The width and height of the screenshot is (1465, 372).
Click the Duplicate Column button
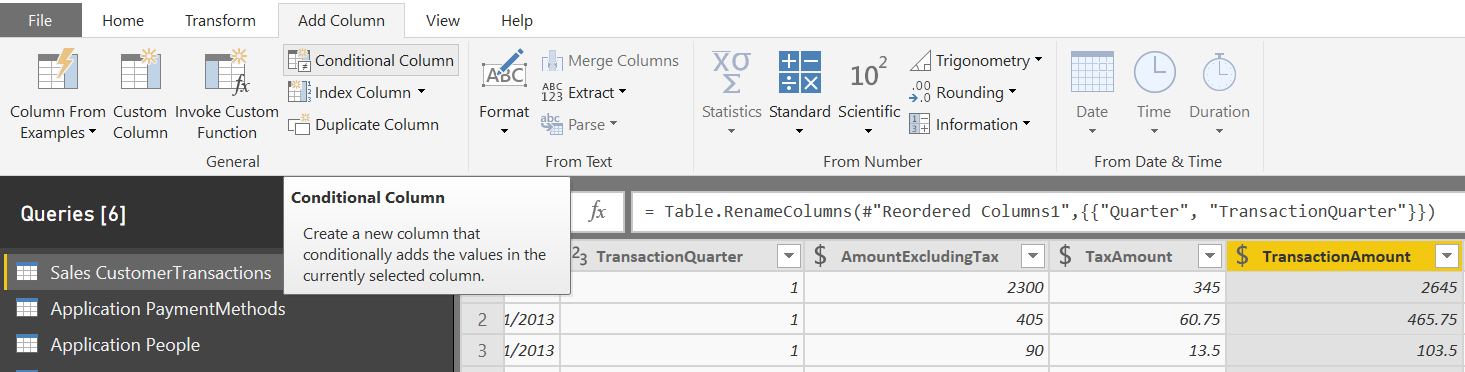364,124
